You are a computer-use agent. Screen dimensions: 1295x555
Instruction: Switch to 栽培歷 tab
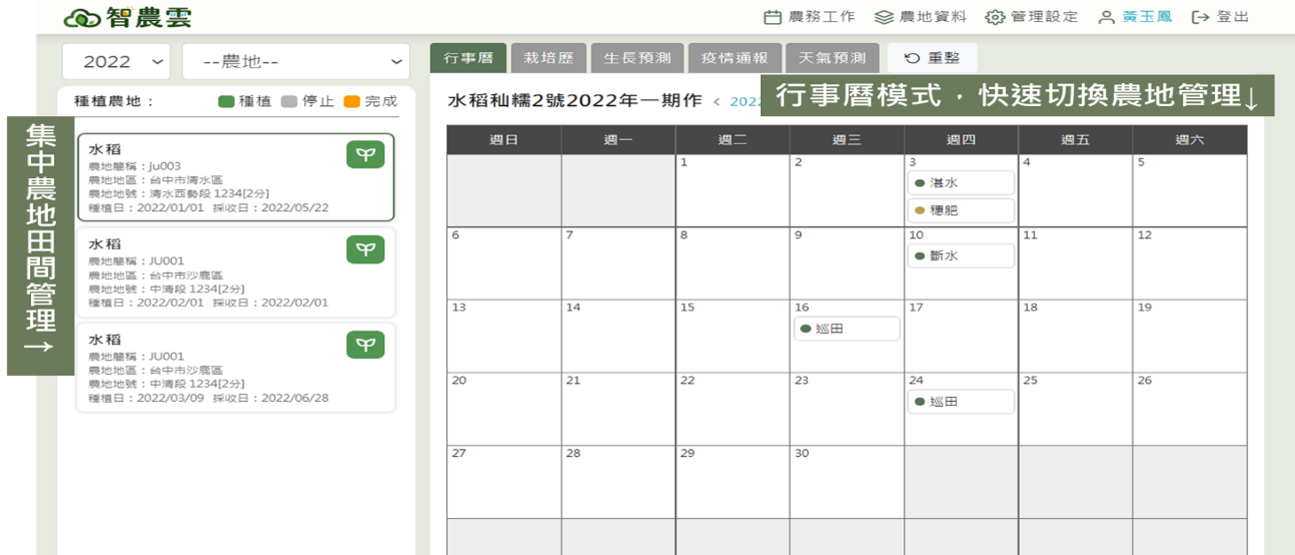pyautogui.click(x=548, y=58)
